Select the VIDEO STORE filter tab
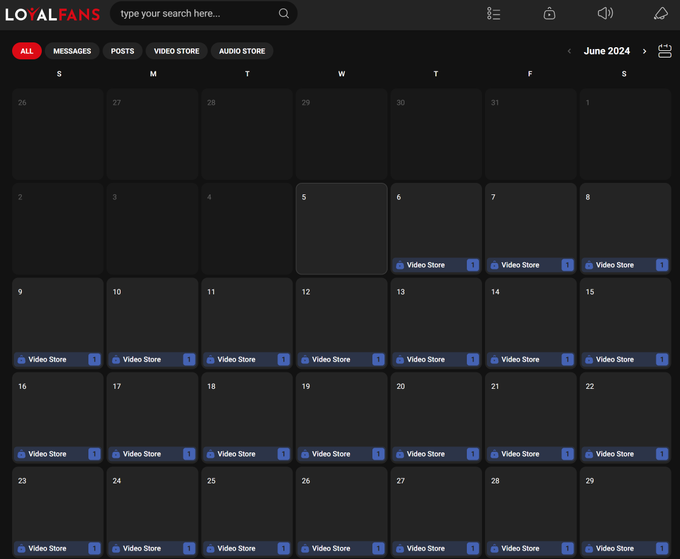The width and height of the screenshot is (680, 559). [x=177, y=51]
